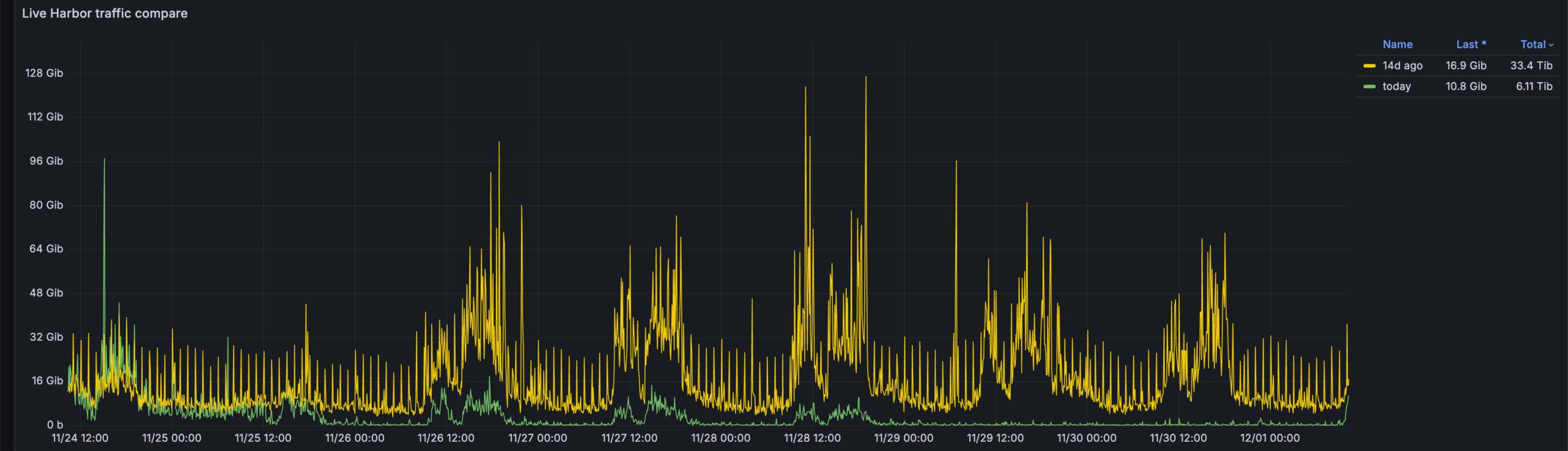Click the 12/01 00:00 x-axis label

coord(1270,438)
